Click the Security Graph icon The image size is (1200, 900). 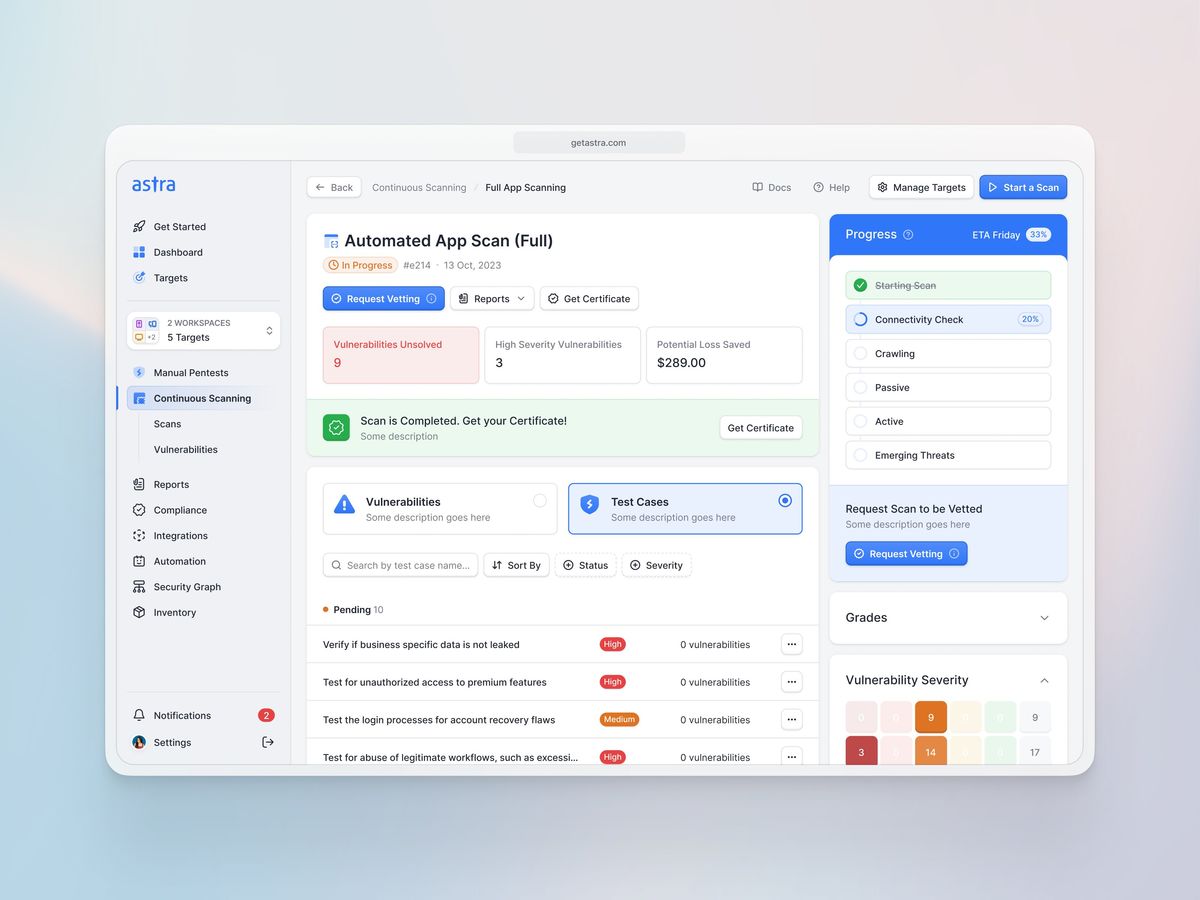(x=139, y=587)
